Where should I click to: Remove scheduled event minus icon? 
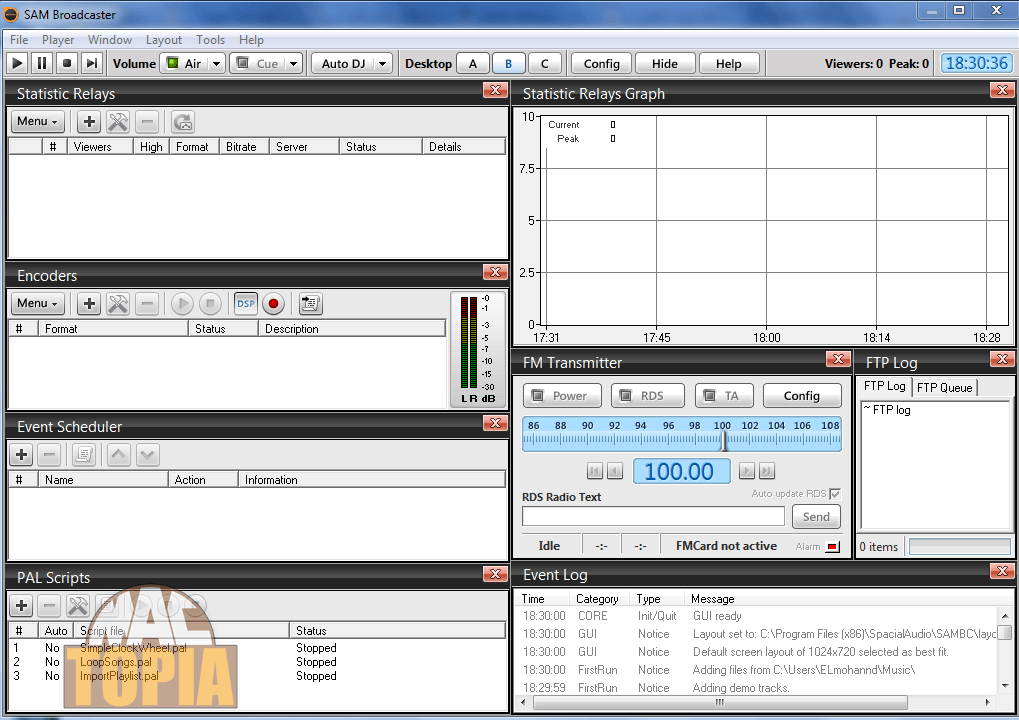pos(49,455)
